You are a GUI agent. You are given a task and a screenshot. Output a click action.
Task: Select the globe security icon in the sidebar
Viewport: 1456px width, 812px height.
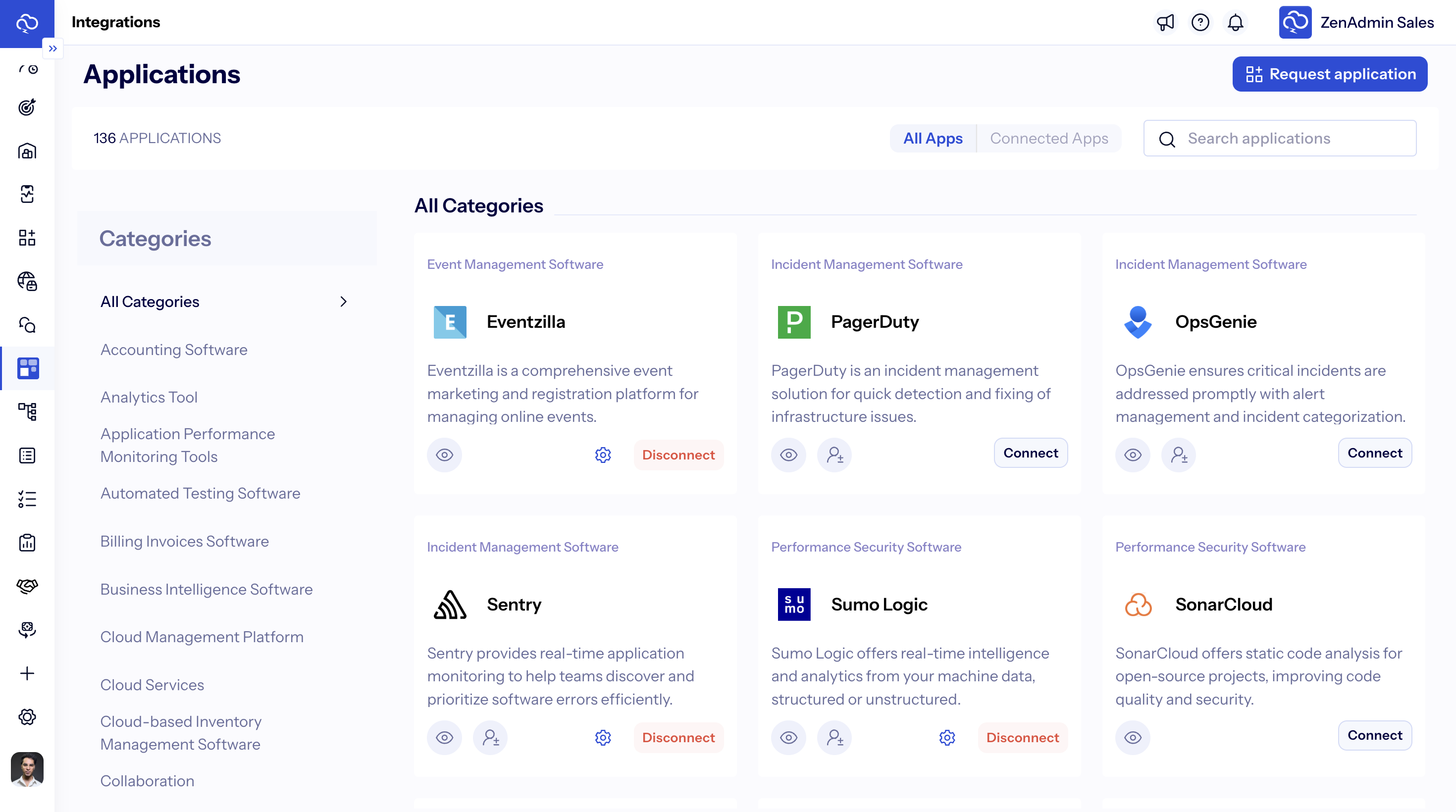pos(27,281)
